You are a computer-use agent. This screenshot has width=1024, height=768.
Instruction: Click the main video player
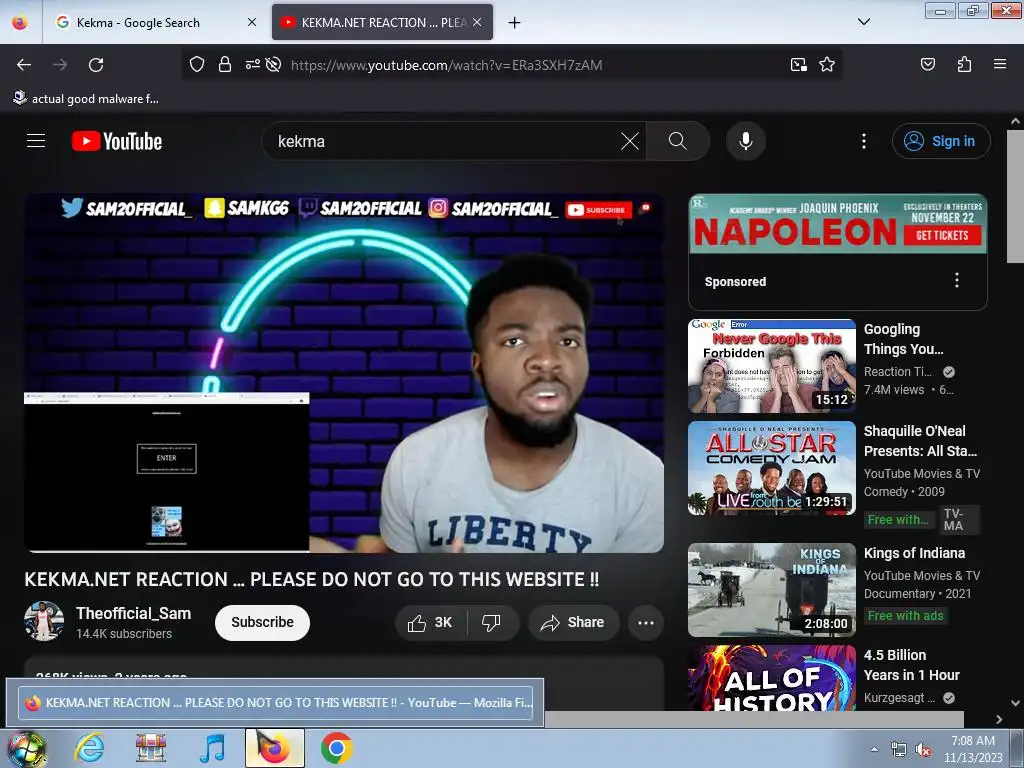coord(344,373)
